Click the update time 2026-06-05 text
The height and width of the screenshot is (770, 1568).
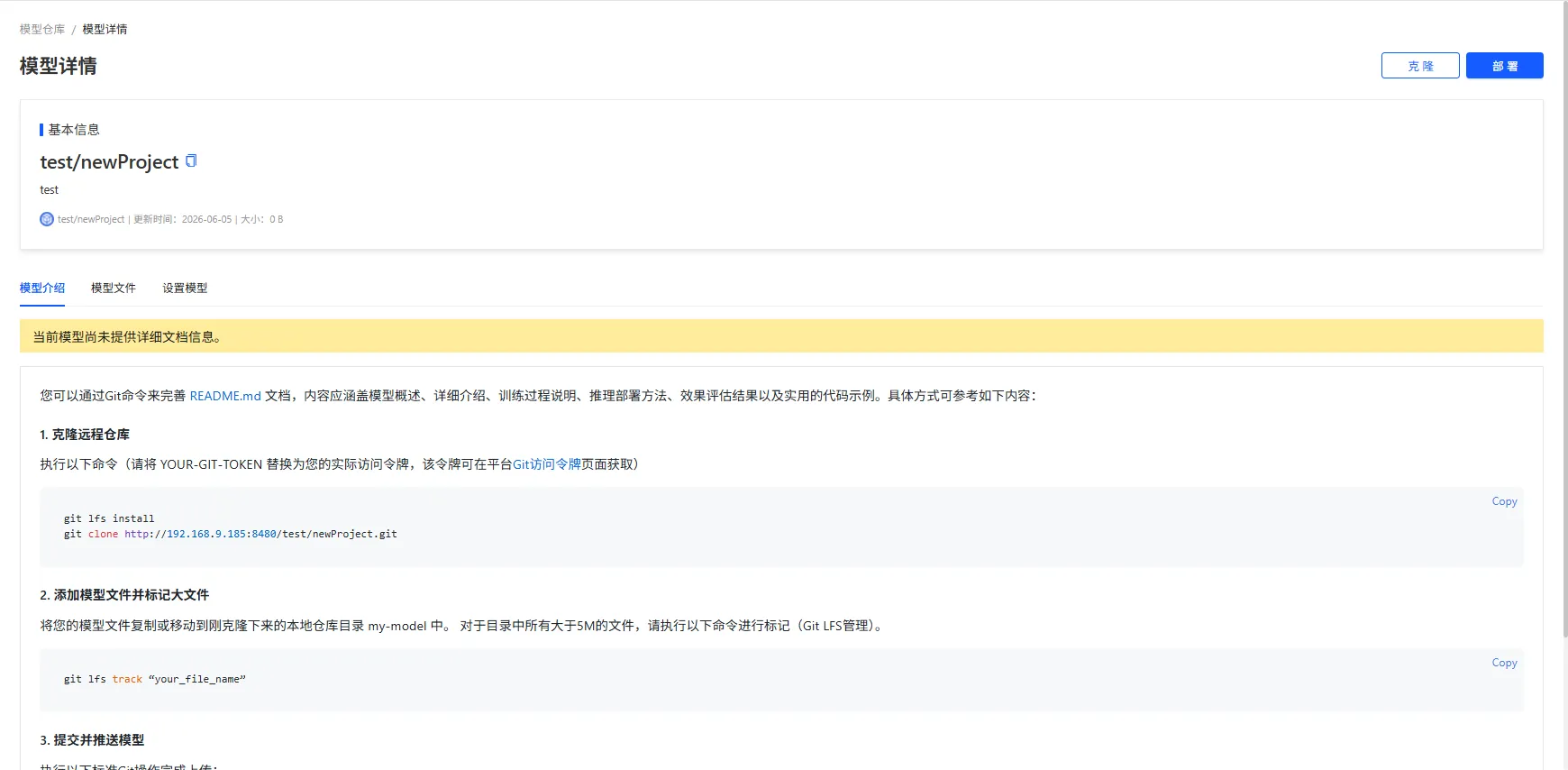183,219
